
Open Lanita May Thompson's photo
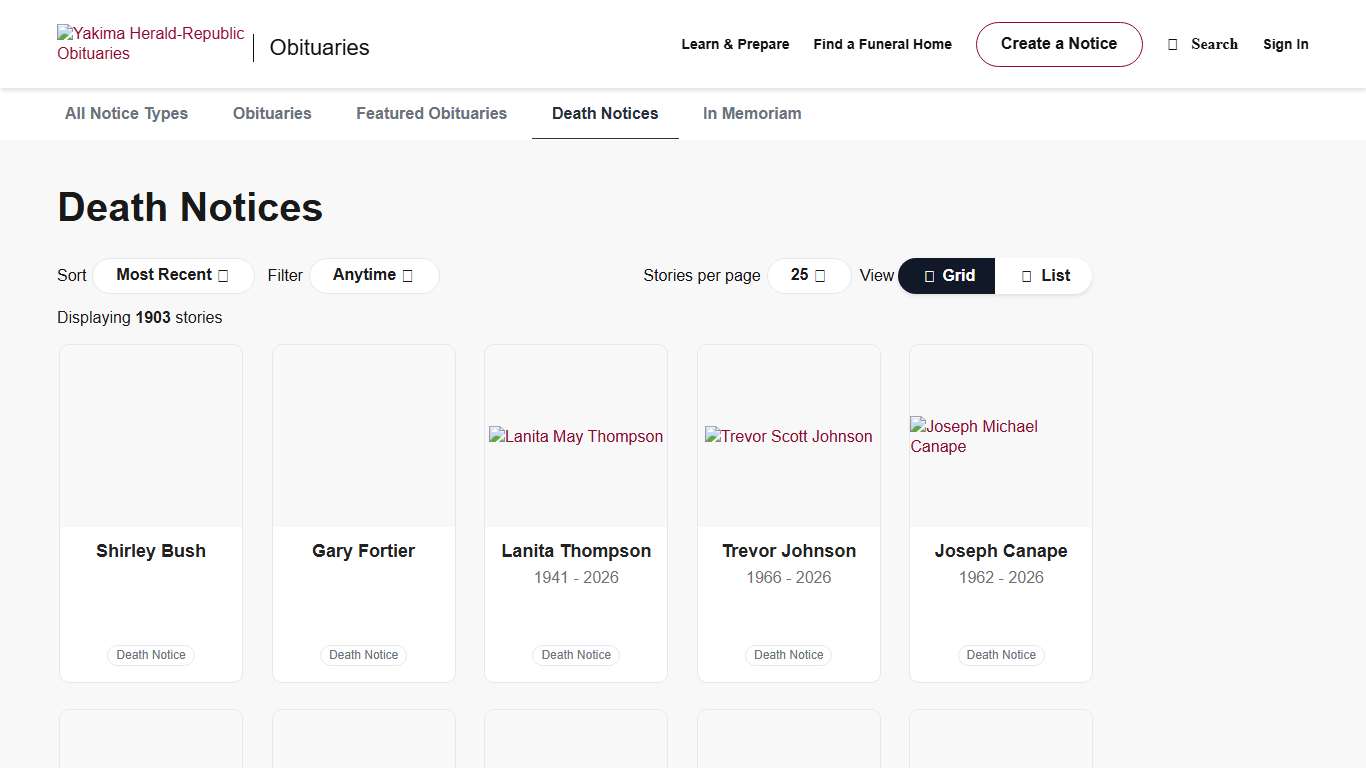[x=576, y=436]
